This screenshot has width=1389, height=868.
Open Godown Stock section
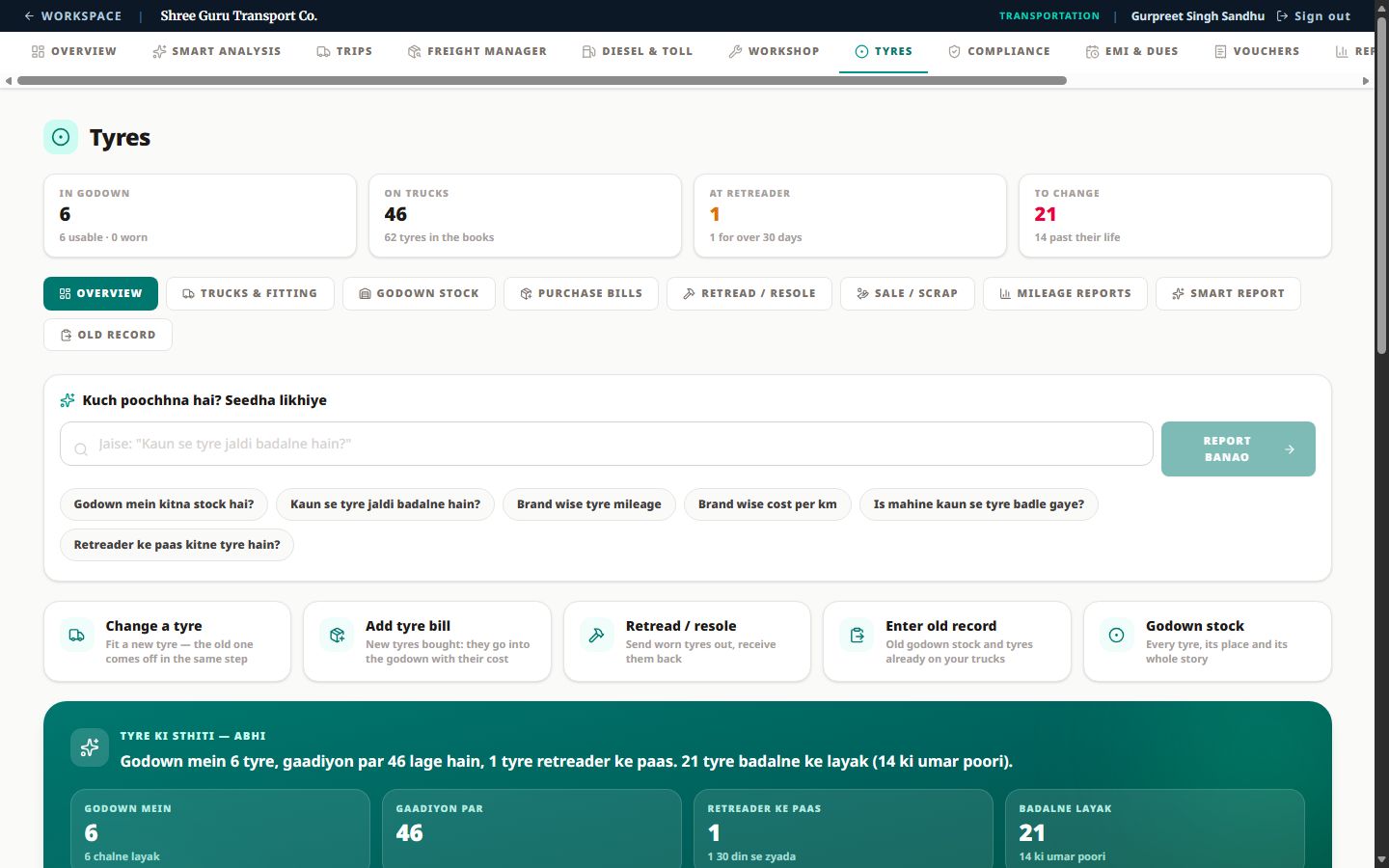(419, 293)
